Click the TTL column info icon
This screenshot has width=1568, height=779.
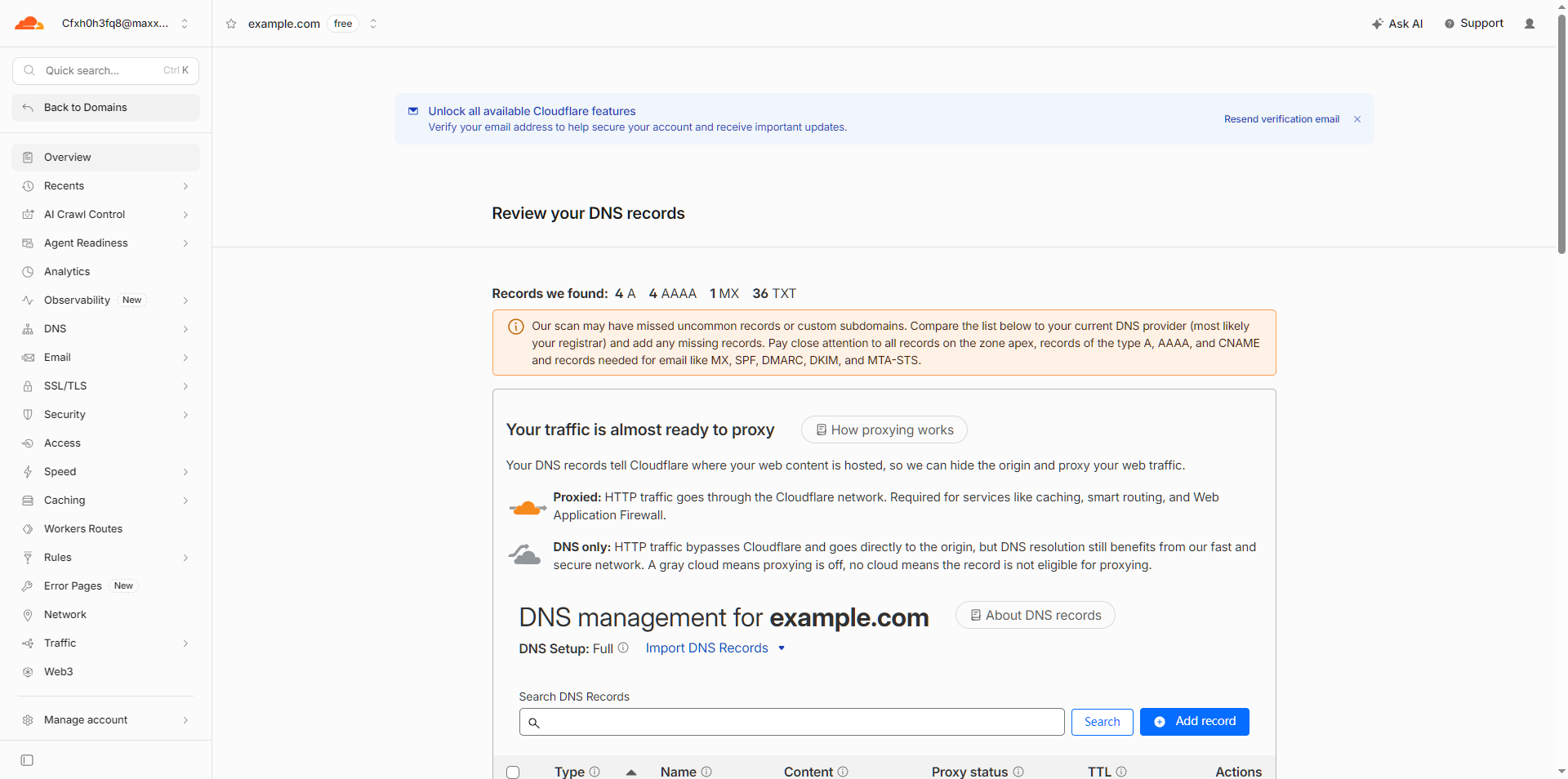pyautogui.click(x=1121, y=772)
